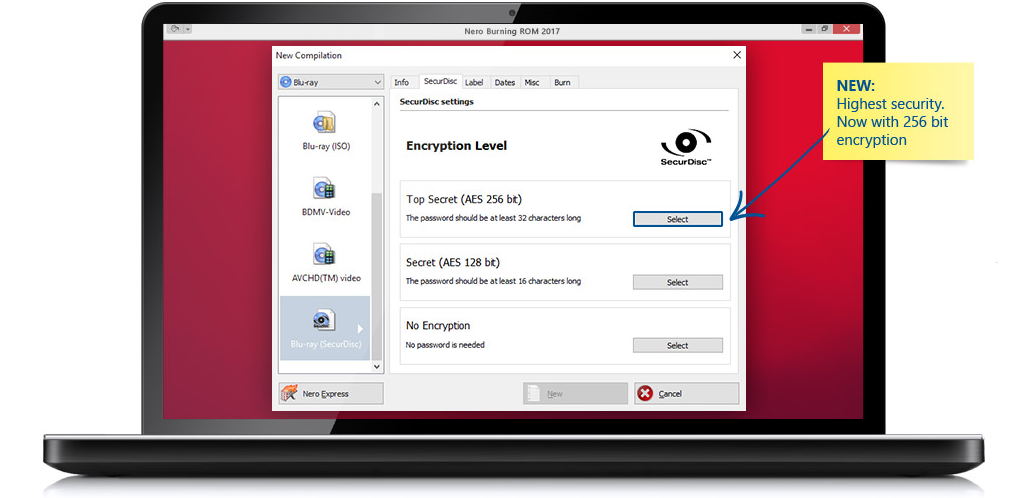The width and height of the screenshot is (1028, 498).
Task: Click the 'Top Secret (AES 256 bit)' label
Action: pyautogui.click(x=464, y=199)
